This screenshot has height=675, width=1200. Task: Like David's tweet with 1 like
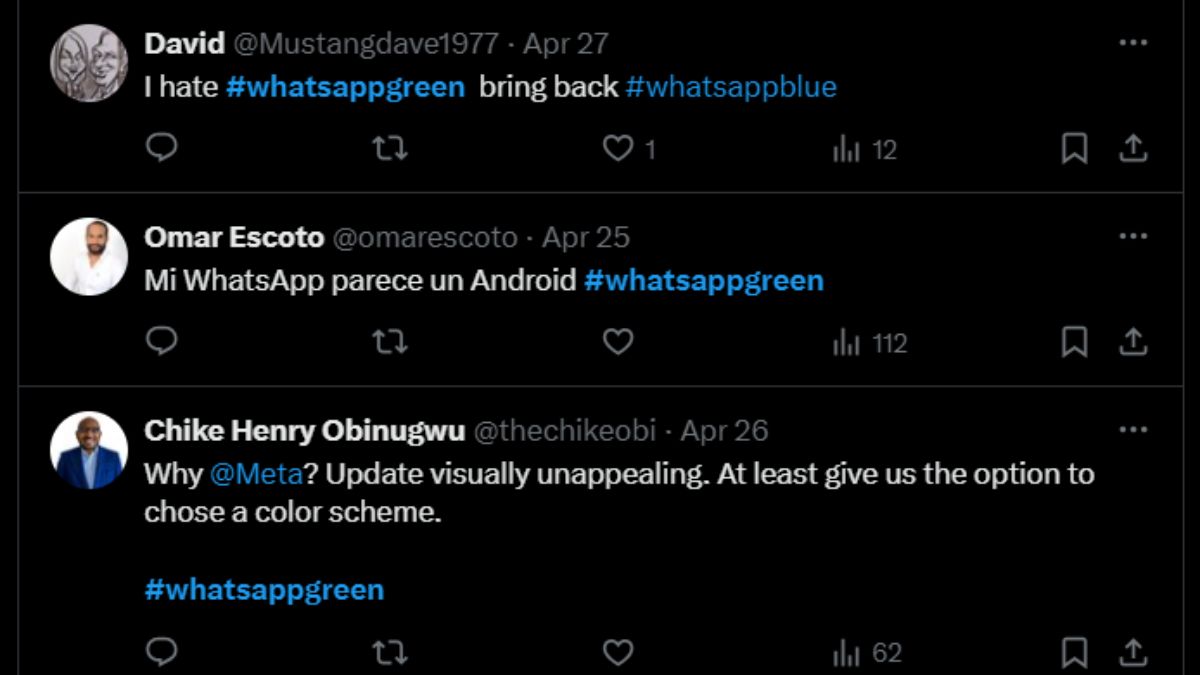[619, 149]
